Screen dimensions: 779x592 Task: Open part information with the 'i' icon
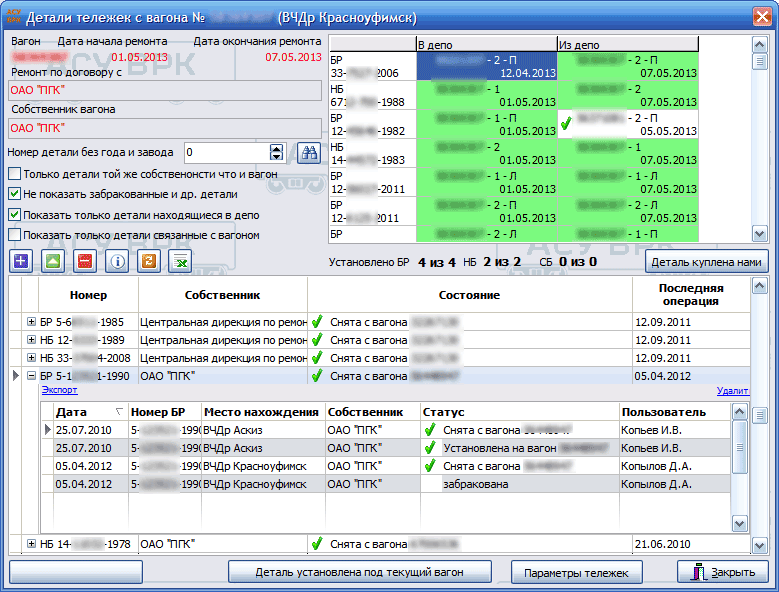[117, 261]
